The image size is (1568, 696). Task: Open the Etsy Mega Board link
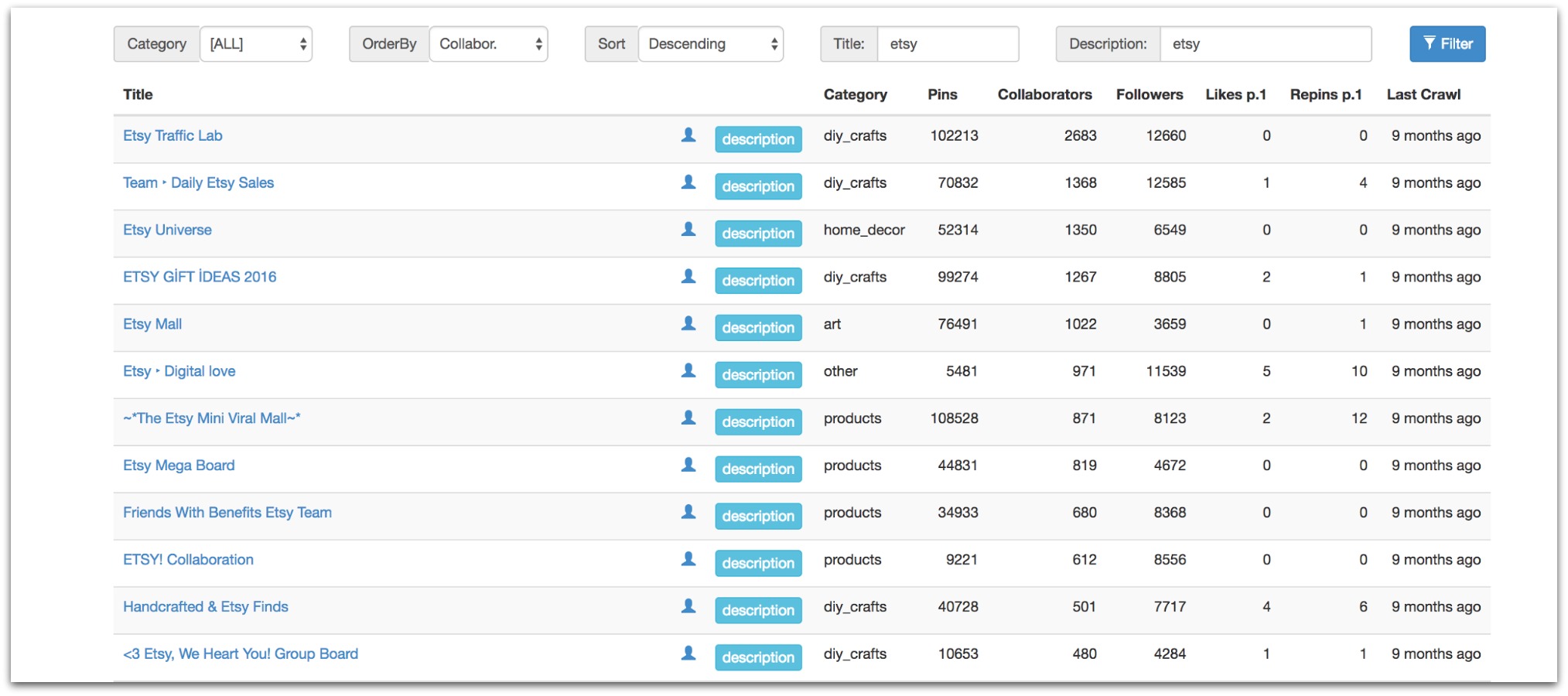(x=179, y=466)
